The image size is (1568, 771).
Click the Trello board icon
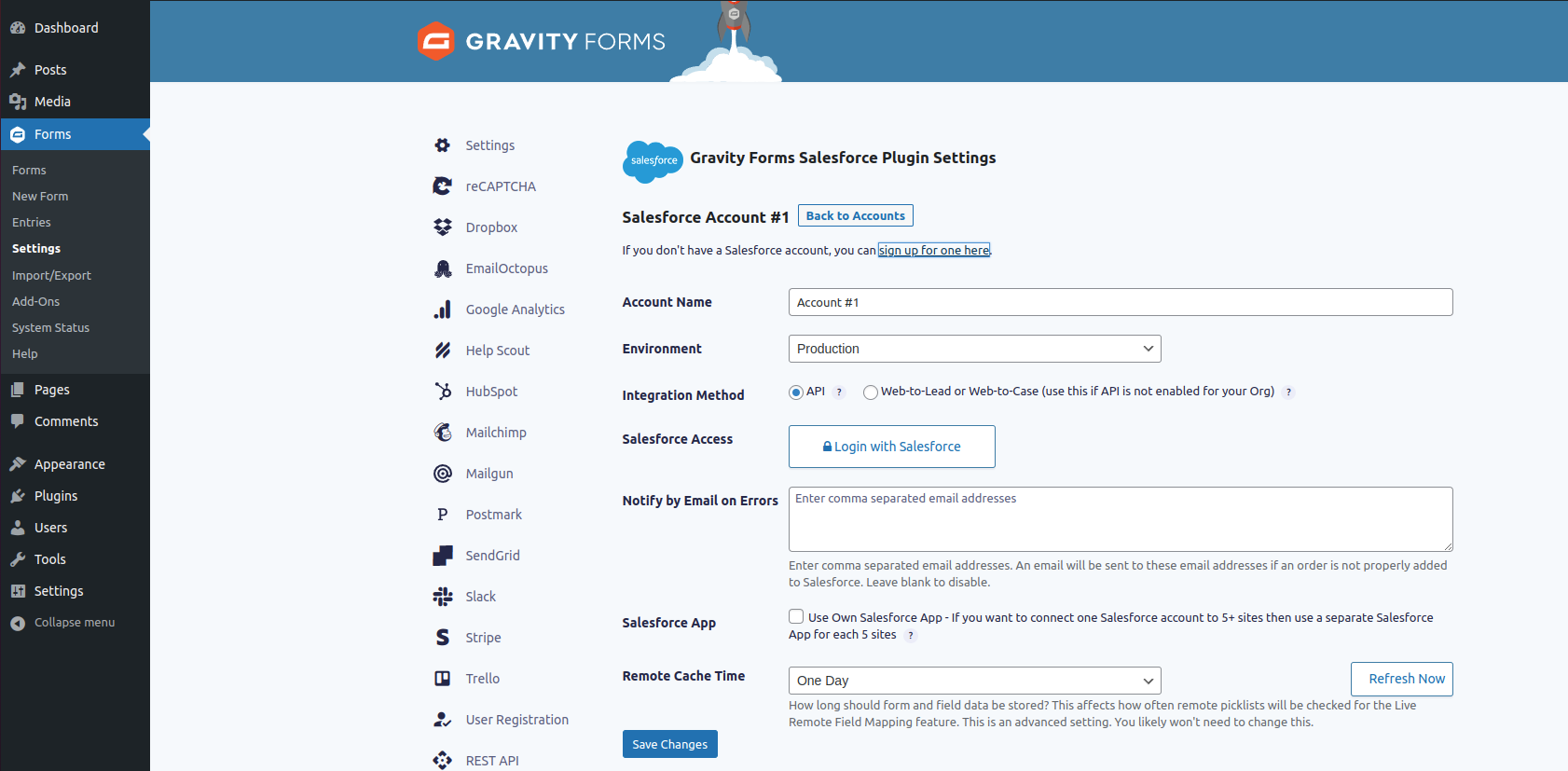443,679
